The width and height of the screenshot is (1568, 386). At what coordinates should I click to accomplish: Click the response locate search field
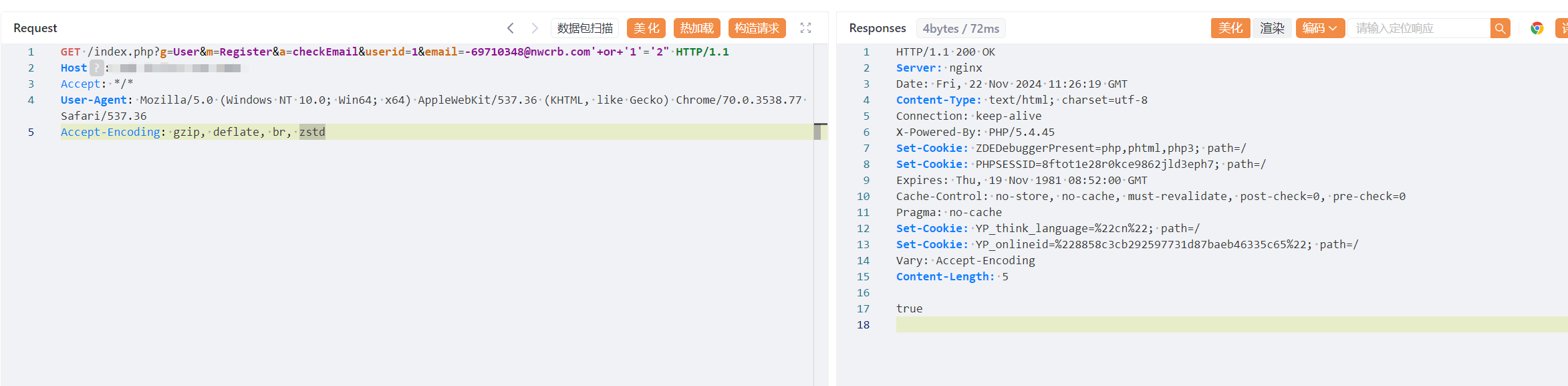[x=1417, y=28]
